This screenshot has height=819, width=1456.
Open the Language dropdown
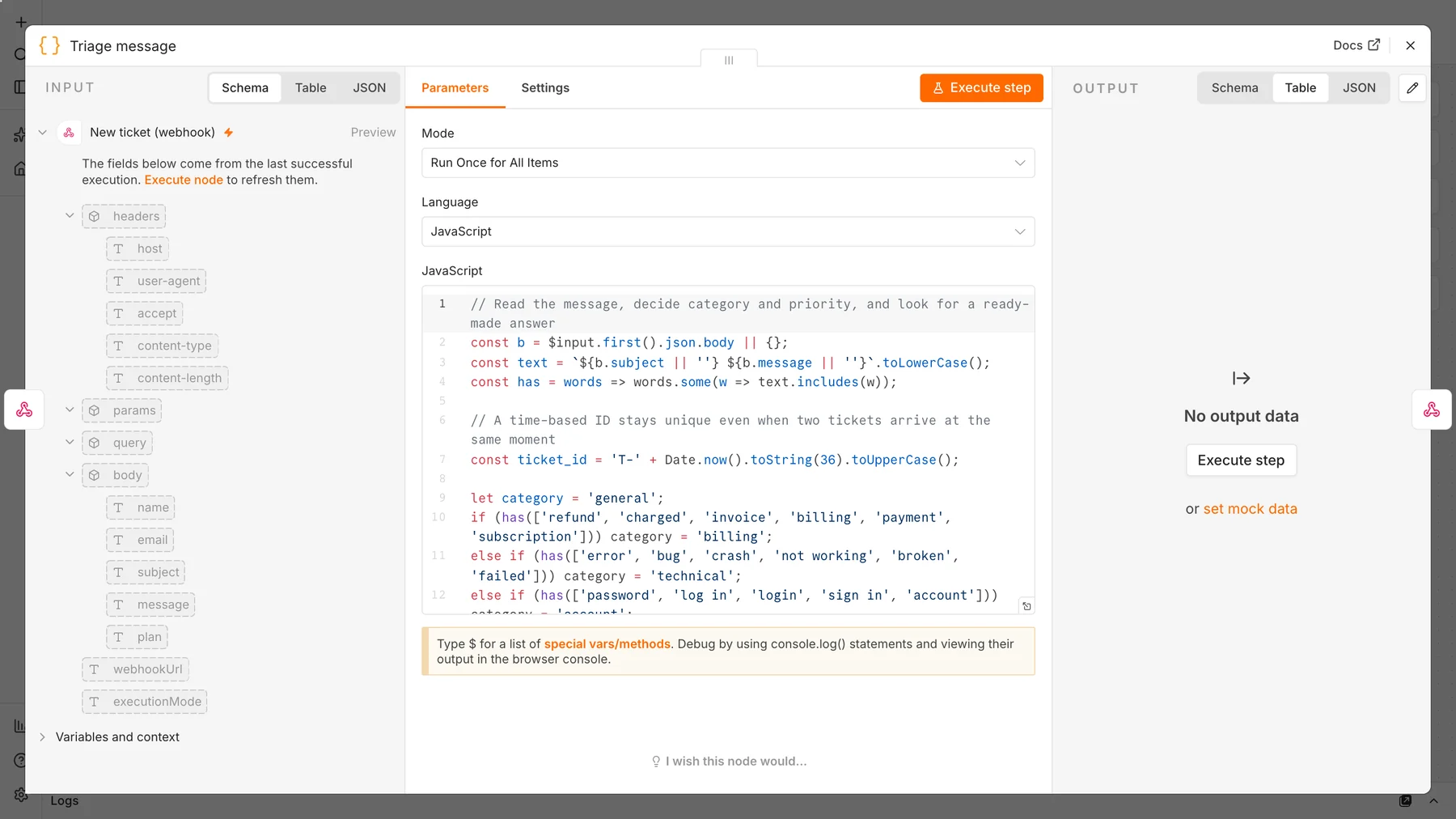(728, 231)
